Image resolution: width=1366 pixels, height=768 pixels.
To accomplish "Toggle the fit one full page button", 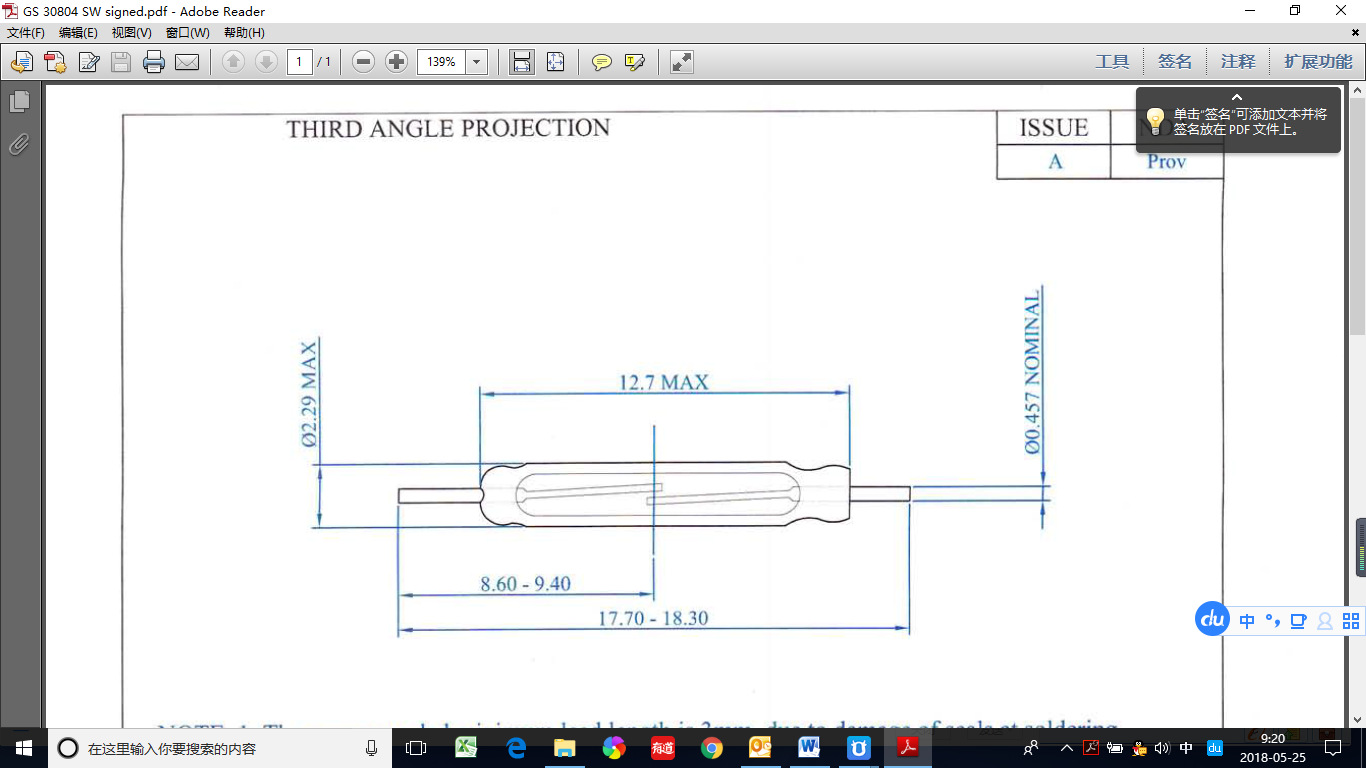I will [x=555, y=62].
